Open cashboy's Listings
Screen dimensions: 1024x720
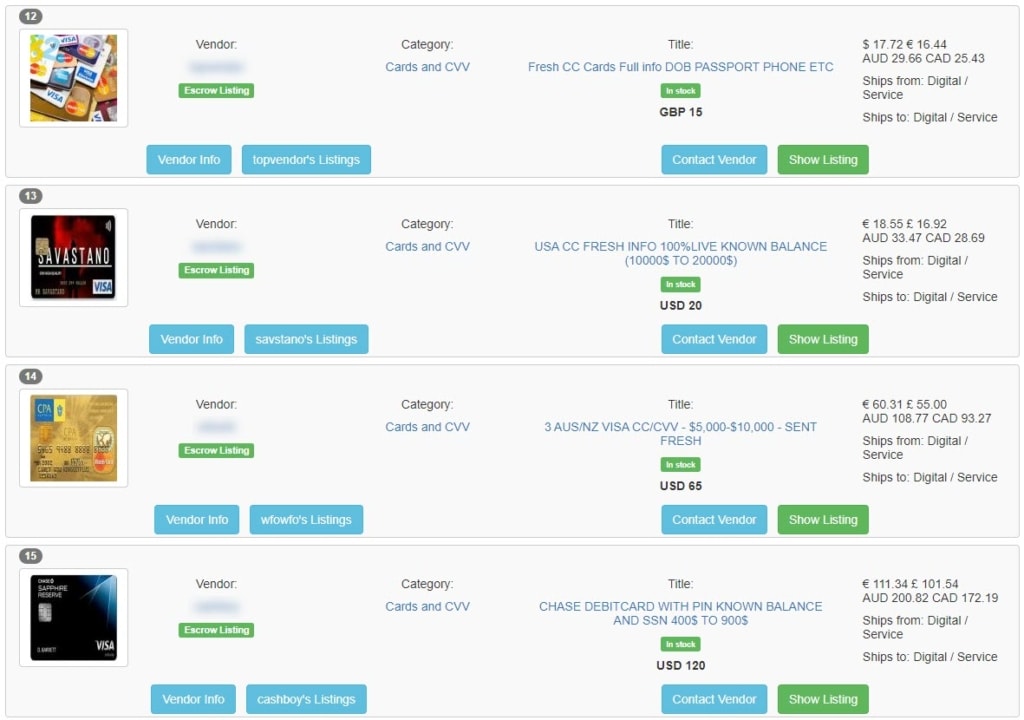[306, 699]
